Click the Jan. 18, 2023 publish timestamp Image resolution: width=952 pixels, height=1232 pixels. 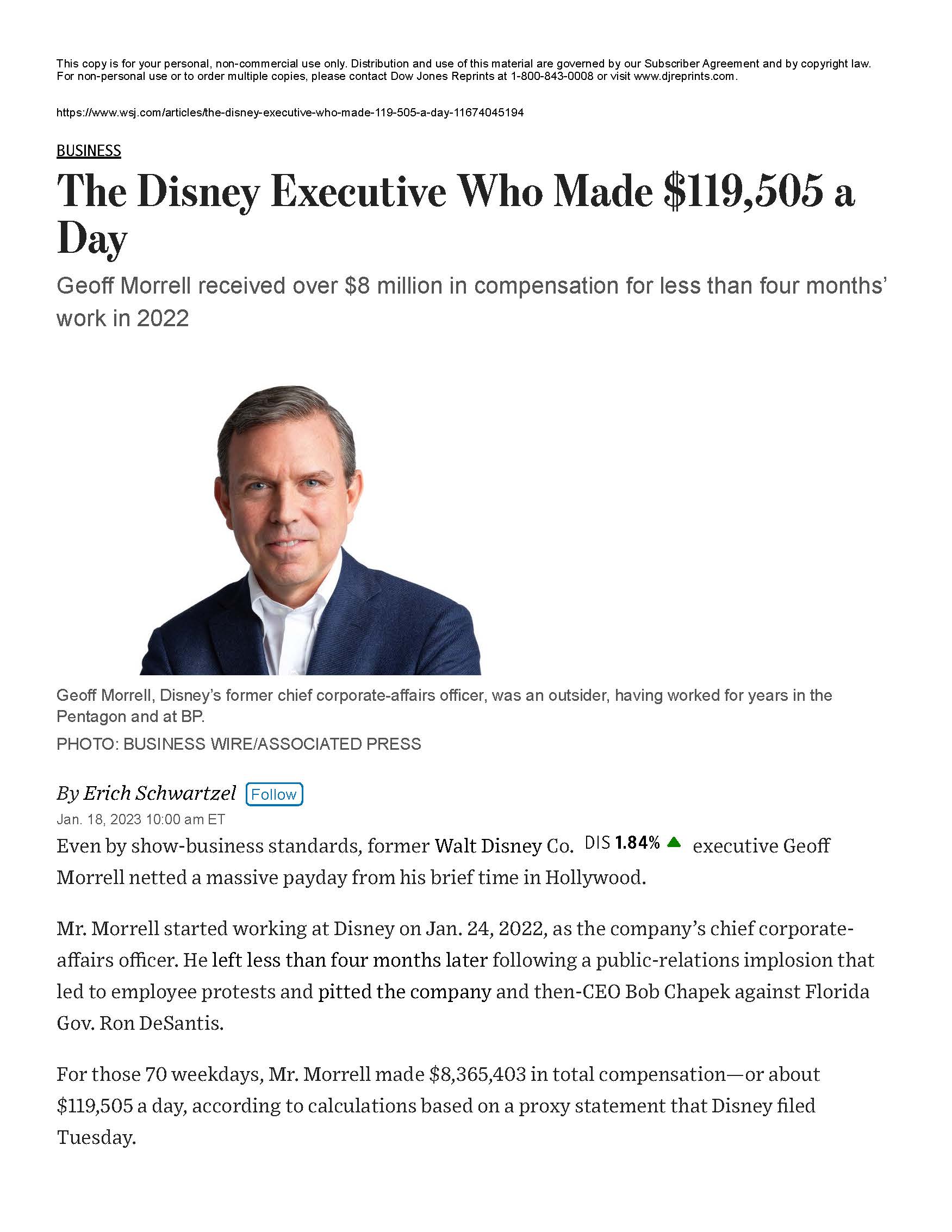click(x=140, y=819)
